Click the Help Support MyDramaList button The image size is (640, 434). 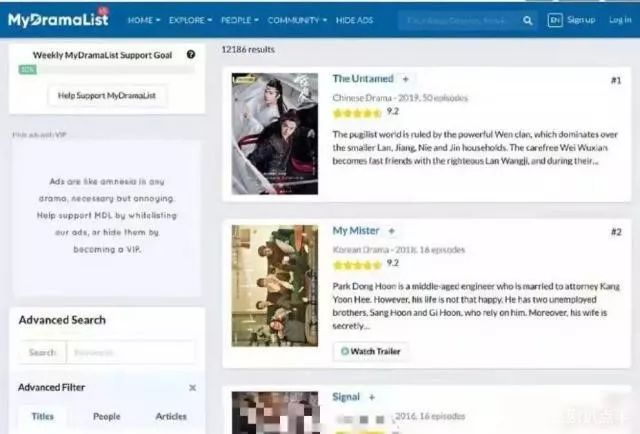point(107,96)
